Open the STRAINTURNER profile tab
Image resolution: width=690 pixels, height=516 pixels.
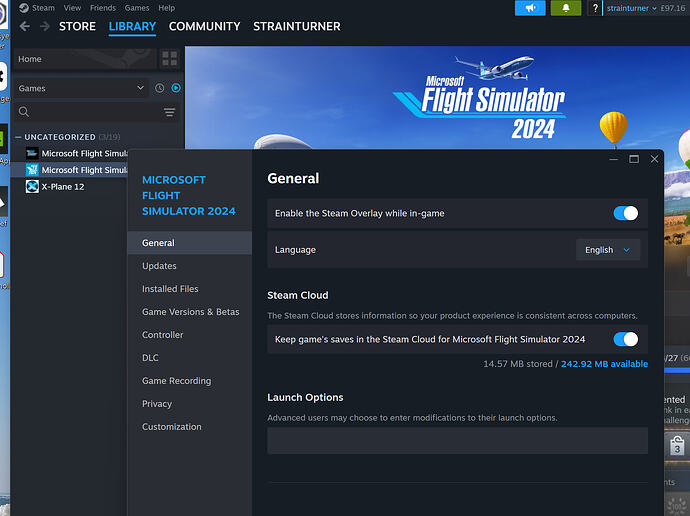(x=297, y=26)
